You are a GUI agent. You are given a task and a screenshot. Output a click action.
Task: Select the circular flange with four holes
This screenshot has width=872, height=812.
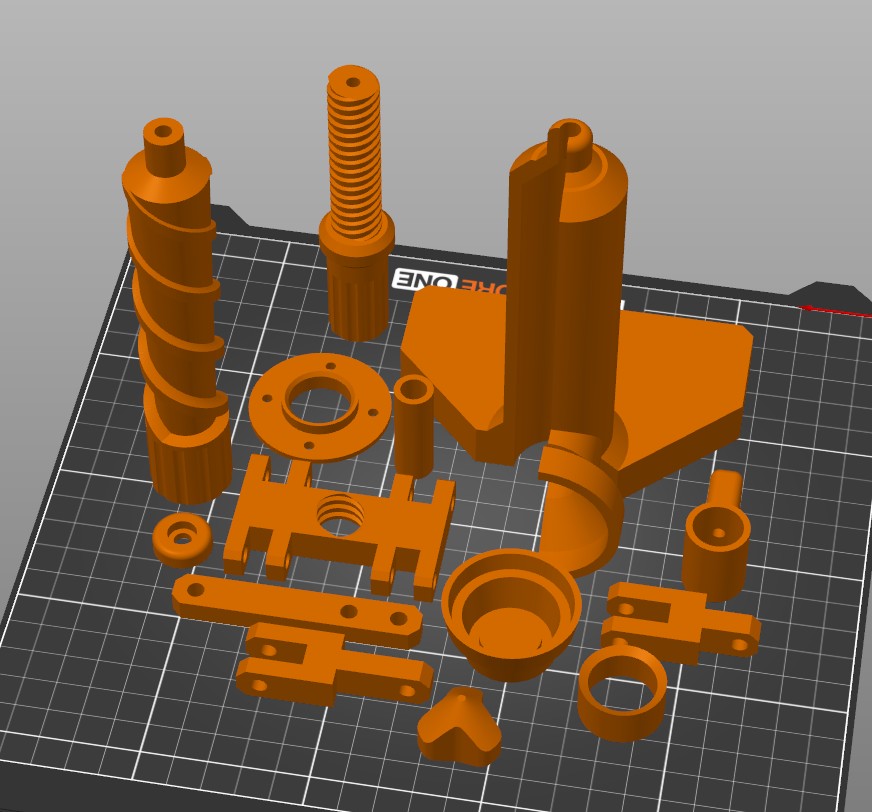tap(320, 406)
